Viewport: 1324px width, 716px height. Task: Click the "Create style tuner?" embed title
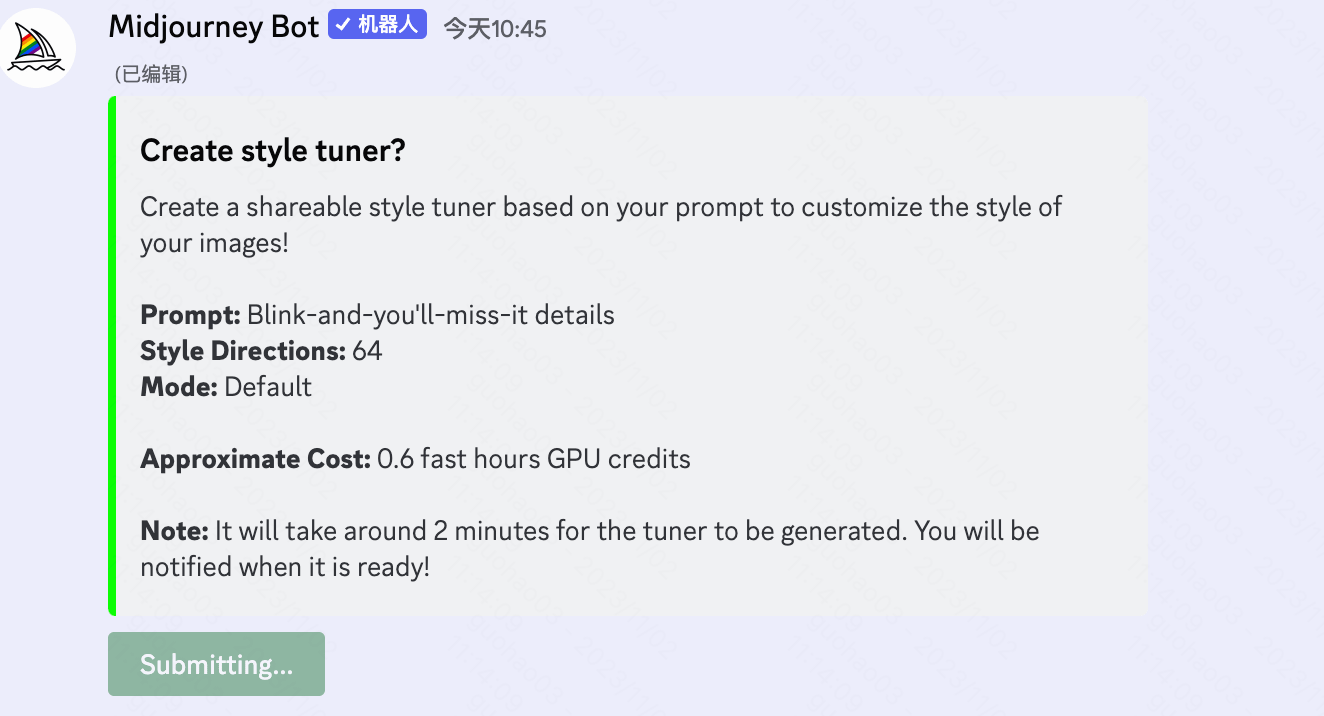coord(272,152)
